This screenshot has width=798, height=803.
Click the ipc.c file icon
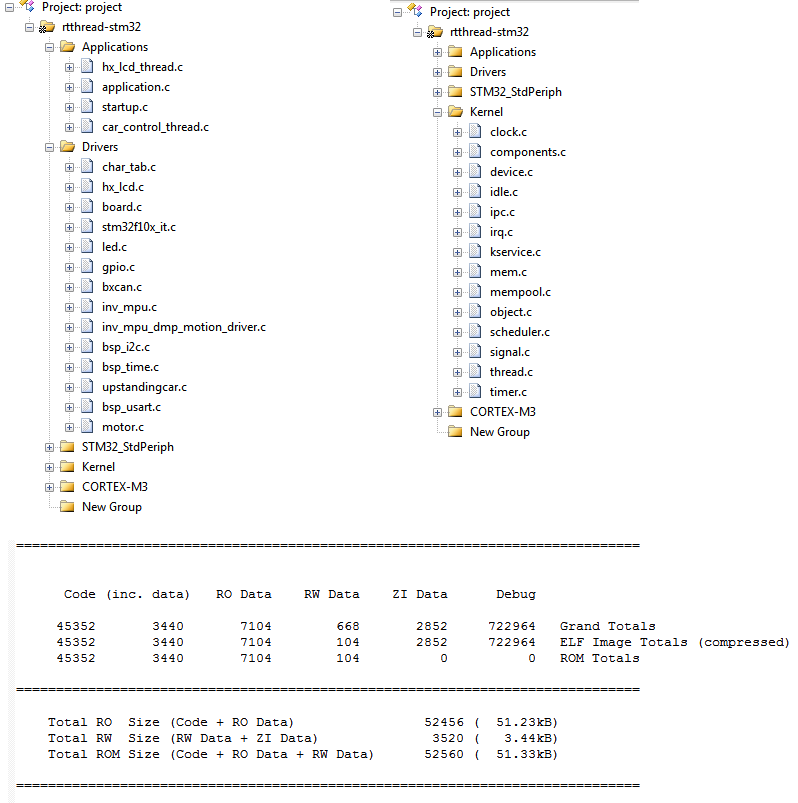pyautogui.click(x=476, y=212)
